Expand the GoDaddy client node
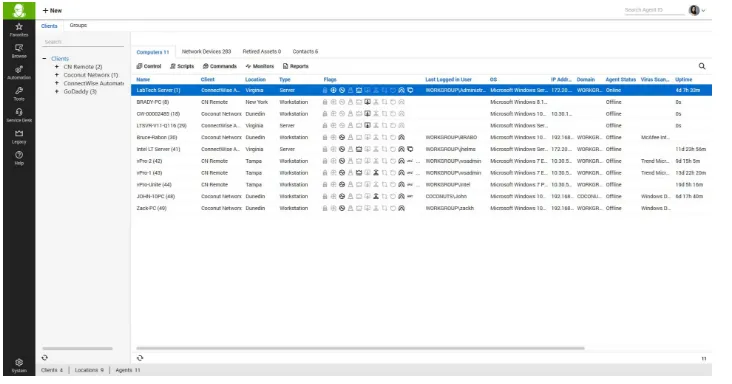The height and width of the screenshot is (384, 732). click(57, 91)
